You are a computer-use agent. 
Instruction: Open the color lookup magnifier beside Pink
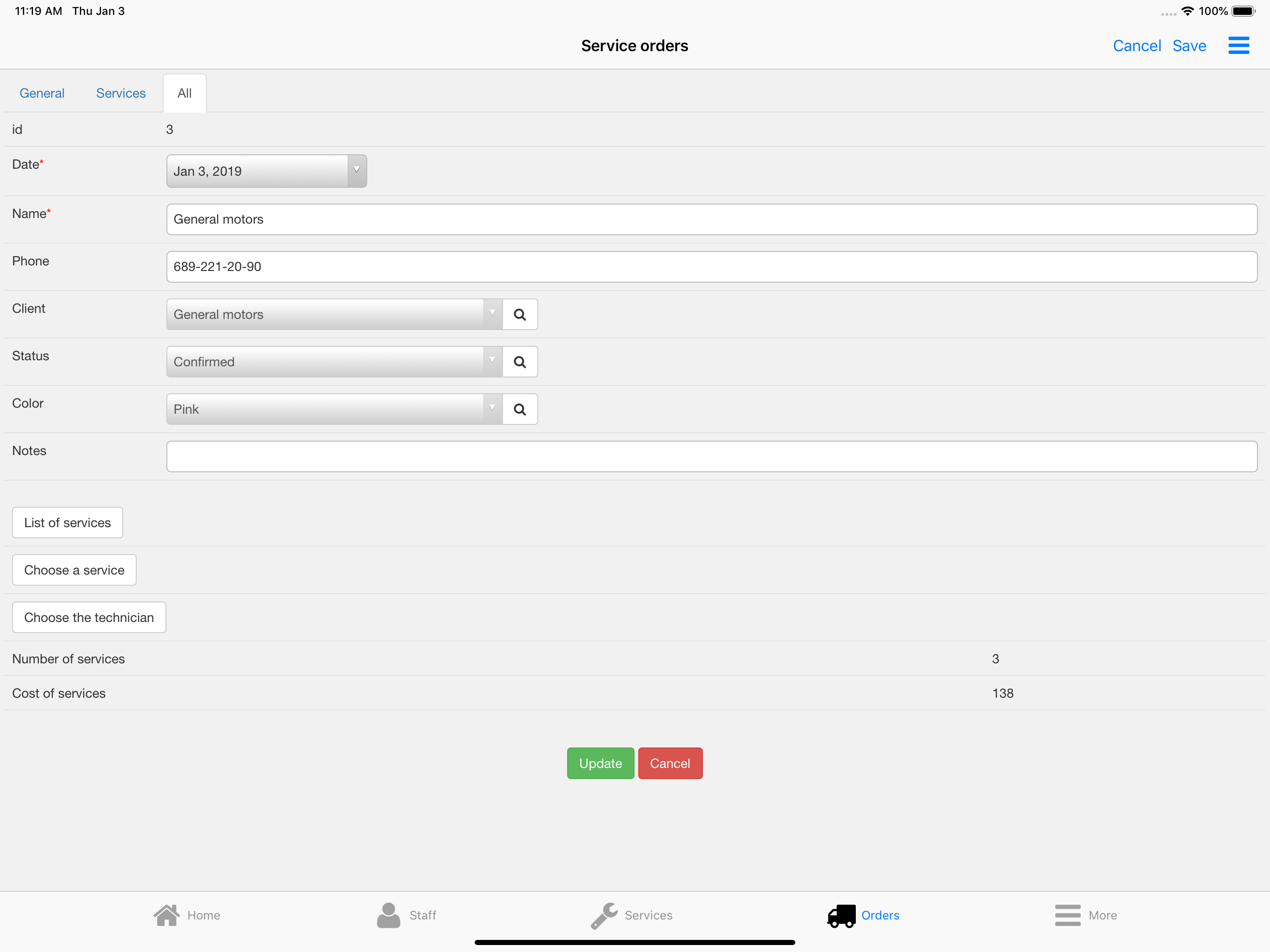pos(520,409)
